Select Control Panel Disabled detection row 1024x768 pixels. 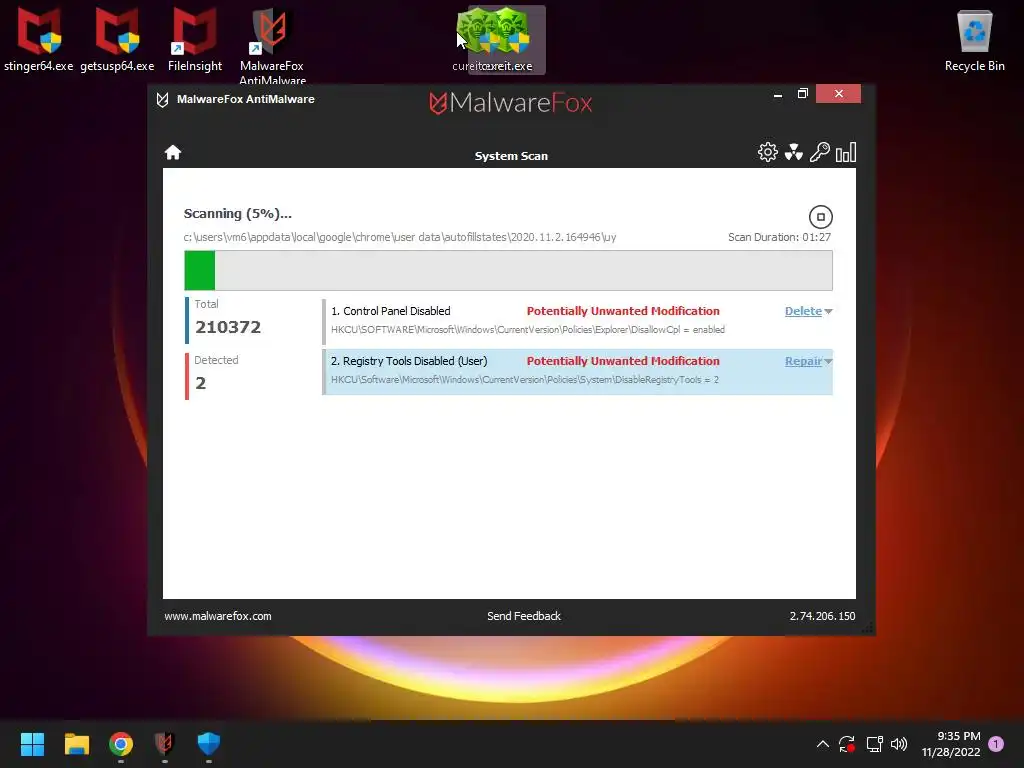click(577, 321)
